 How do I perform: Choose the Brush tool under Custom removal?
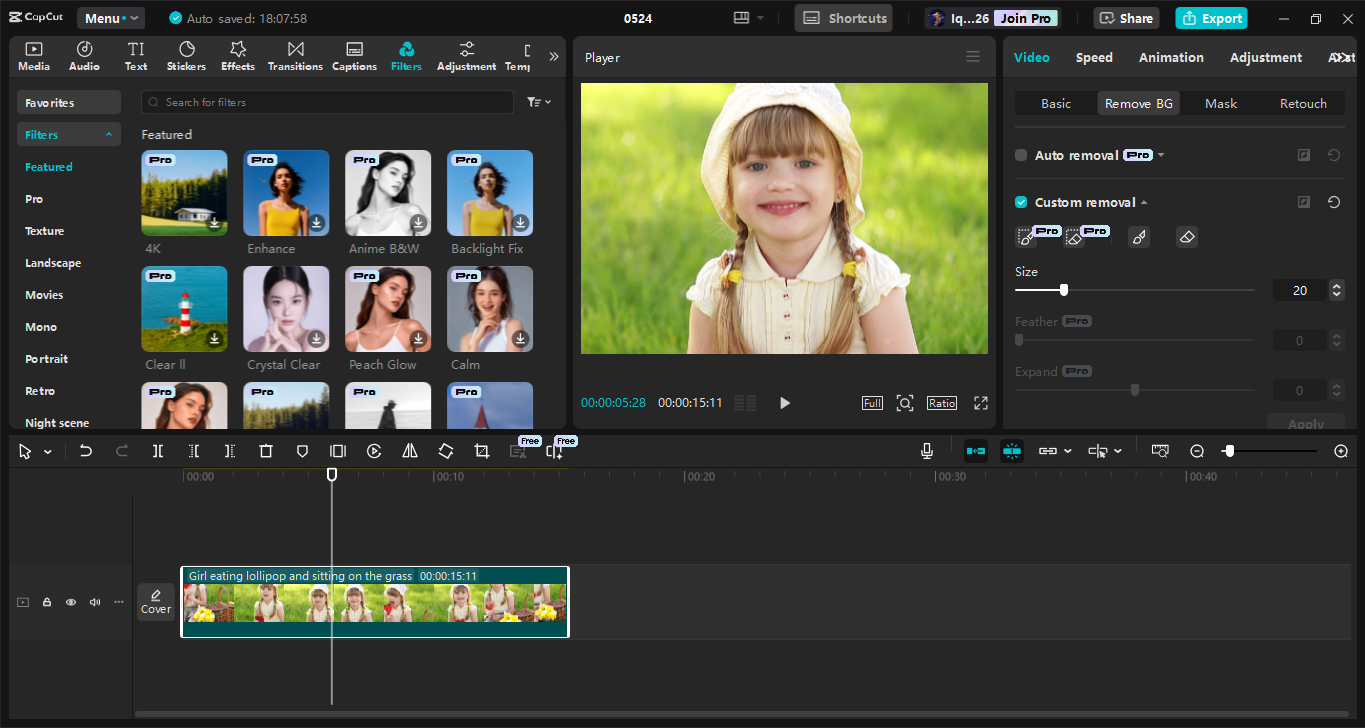click(1138, 237)
